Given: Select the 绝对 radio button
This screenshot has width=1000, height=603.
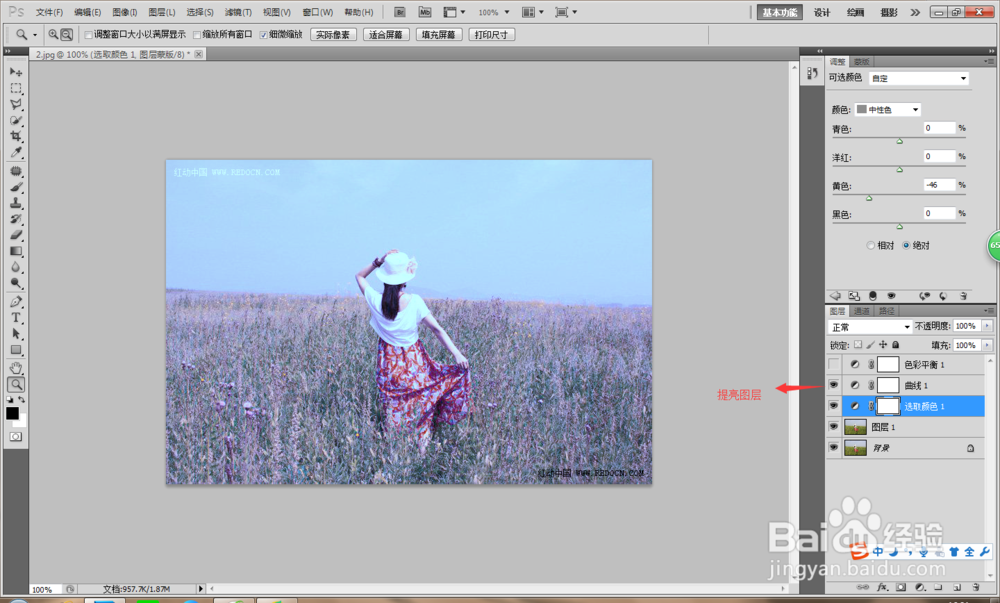Looking at the screenshot, I should tap(906, 245).
